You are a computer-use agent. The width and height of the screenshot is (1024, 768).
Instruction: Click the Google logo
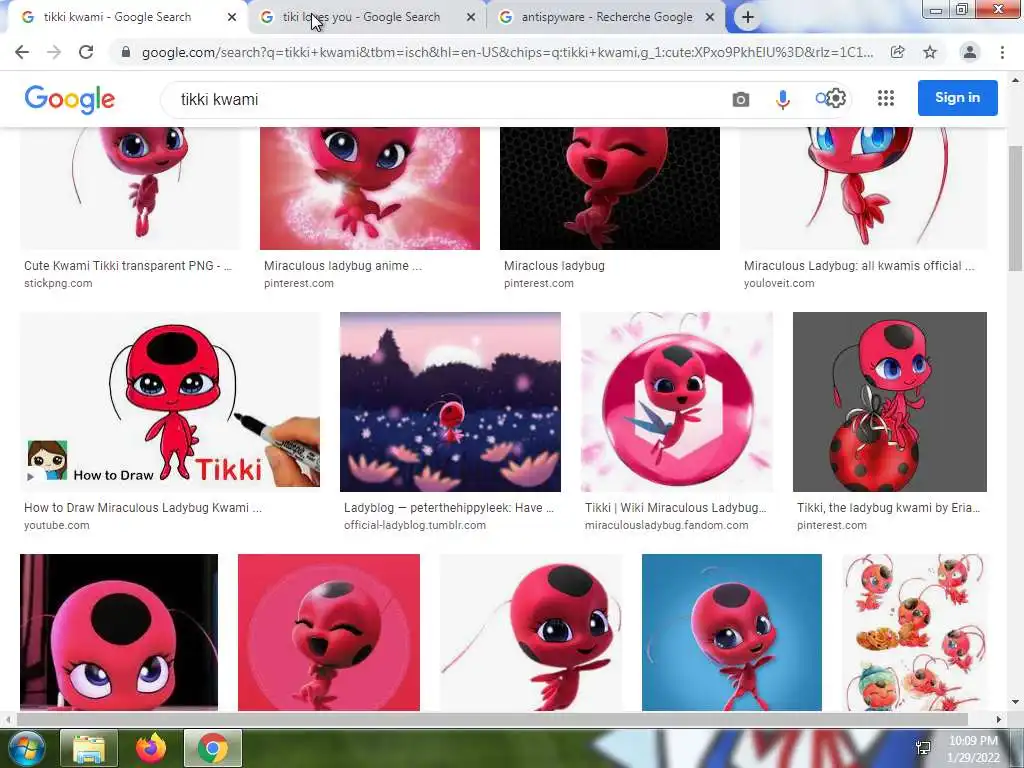(69, 99)
